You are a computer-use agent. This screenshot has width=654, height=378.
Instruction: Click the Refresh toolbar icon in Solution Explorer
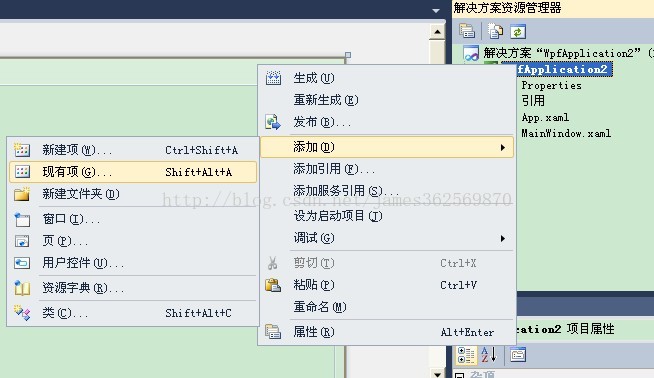click(x=518, y=32)
